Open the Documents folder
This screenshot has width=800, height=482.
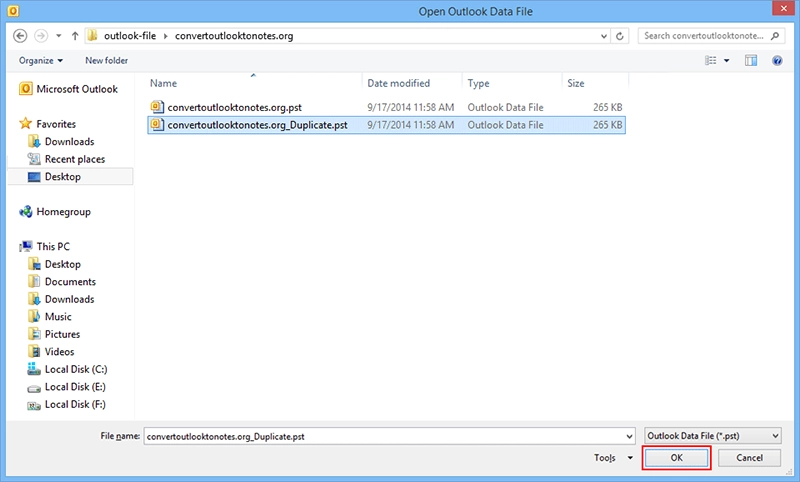(x=62, y=282)
